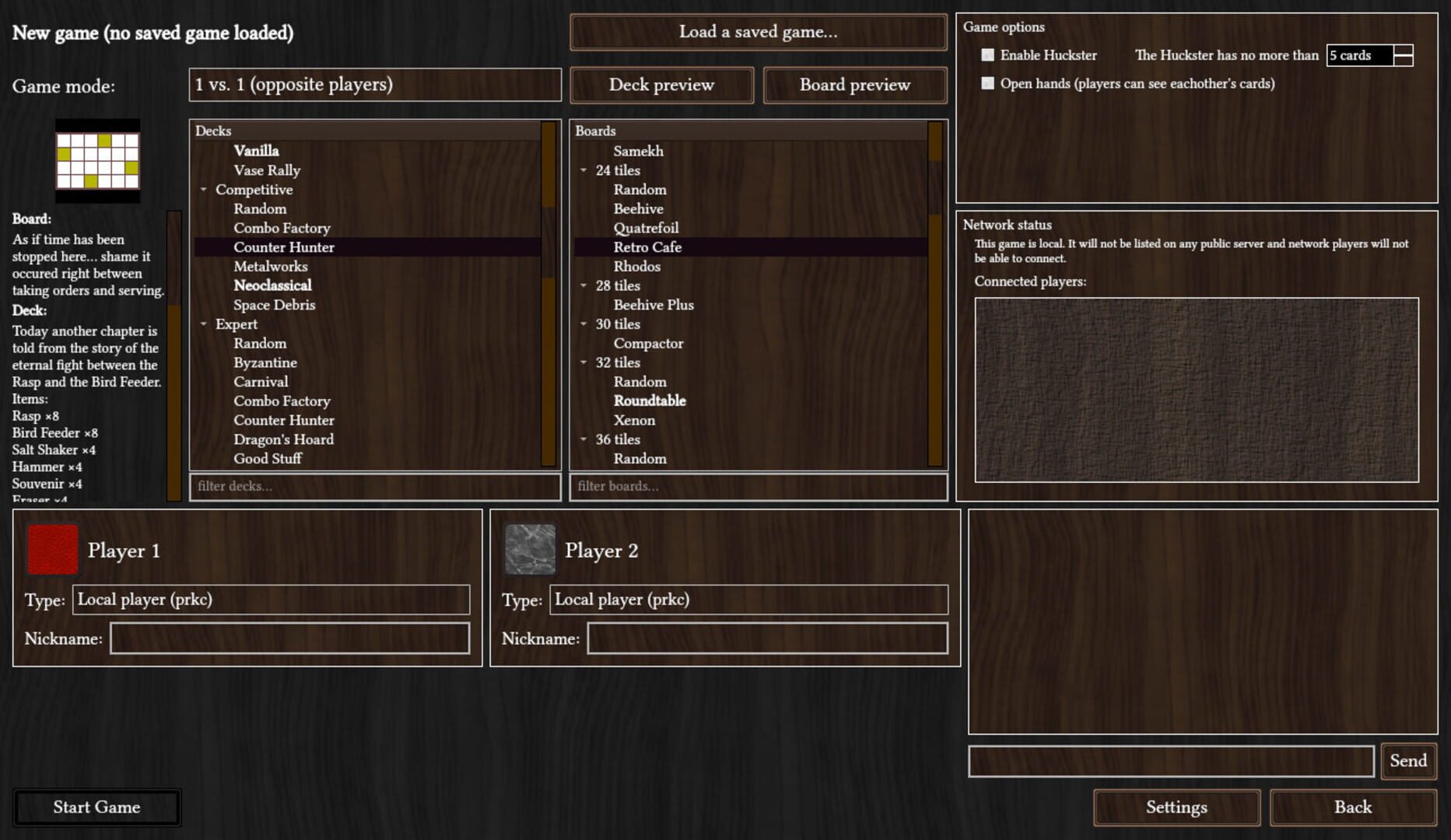The image size is (1451, 840).
Task: Open the Game mode dropdown
Action: 376,85
